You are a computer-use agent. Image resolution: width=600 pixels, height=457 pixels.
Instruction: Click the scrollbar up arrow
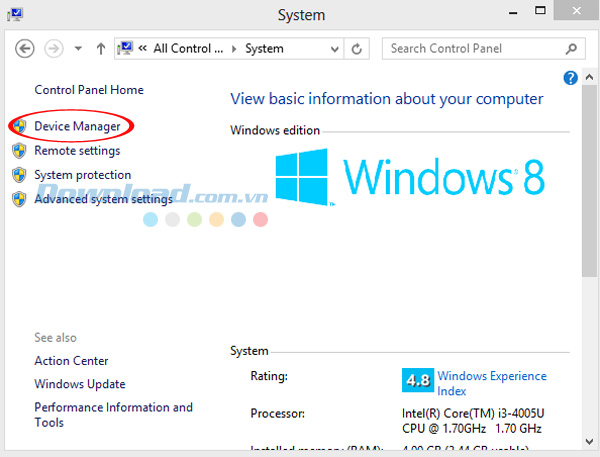coord(589,77)
